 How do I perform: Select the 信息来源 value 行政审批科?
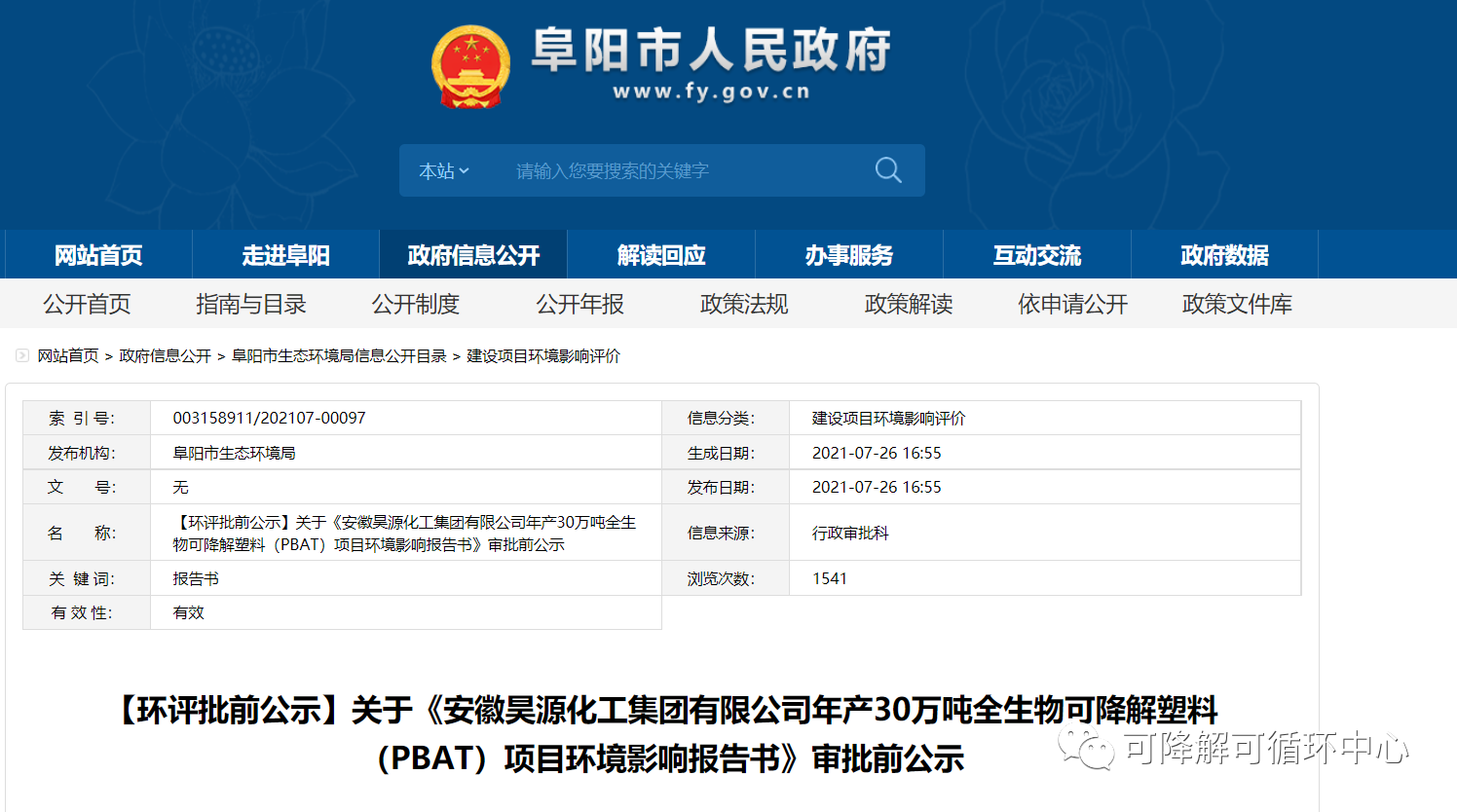pos(850,533)
